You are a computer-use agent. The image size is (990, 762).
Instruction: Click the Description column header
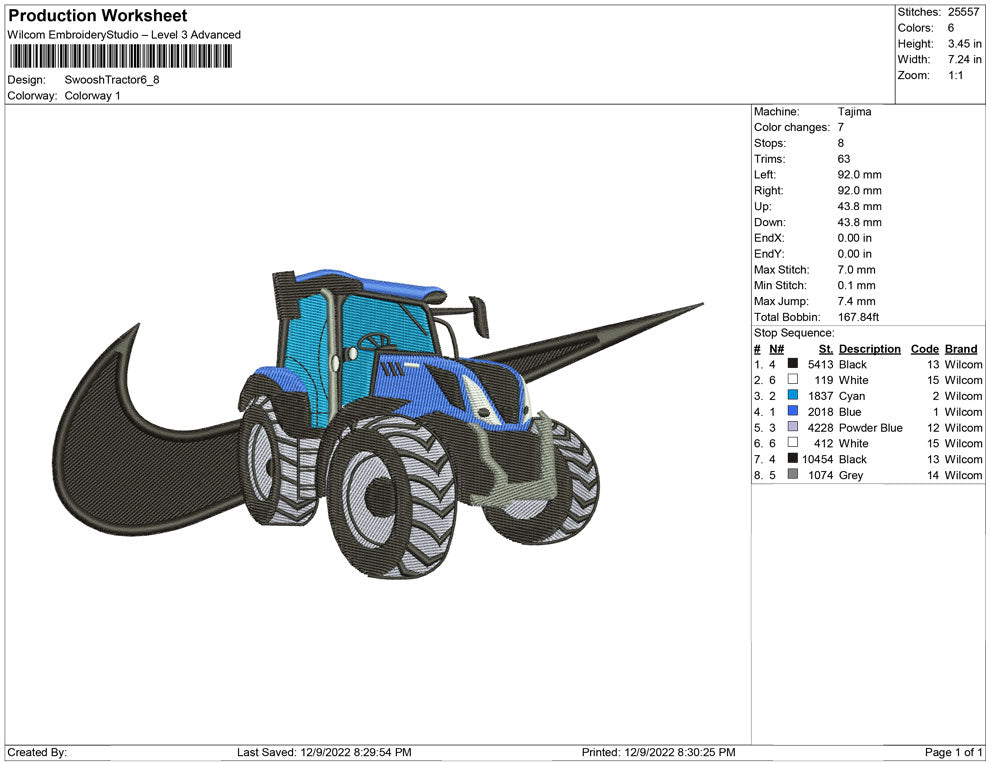click(869, 349)
